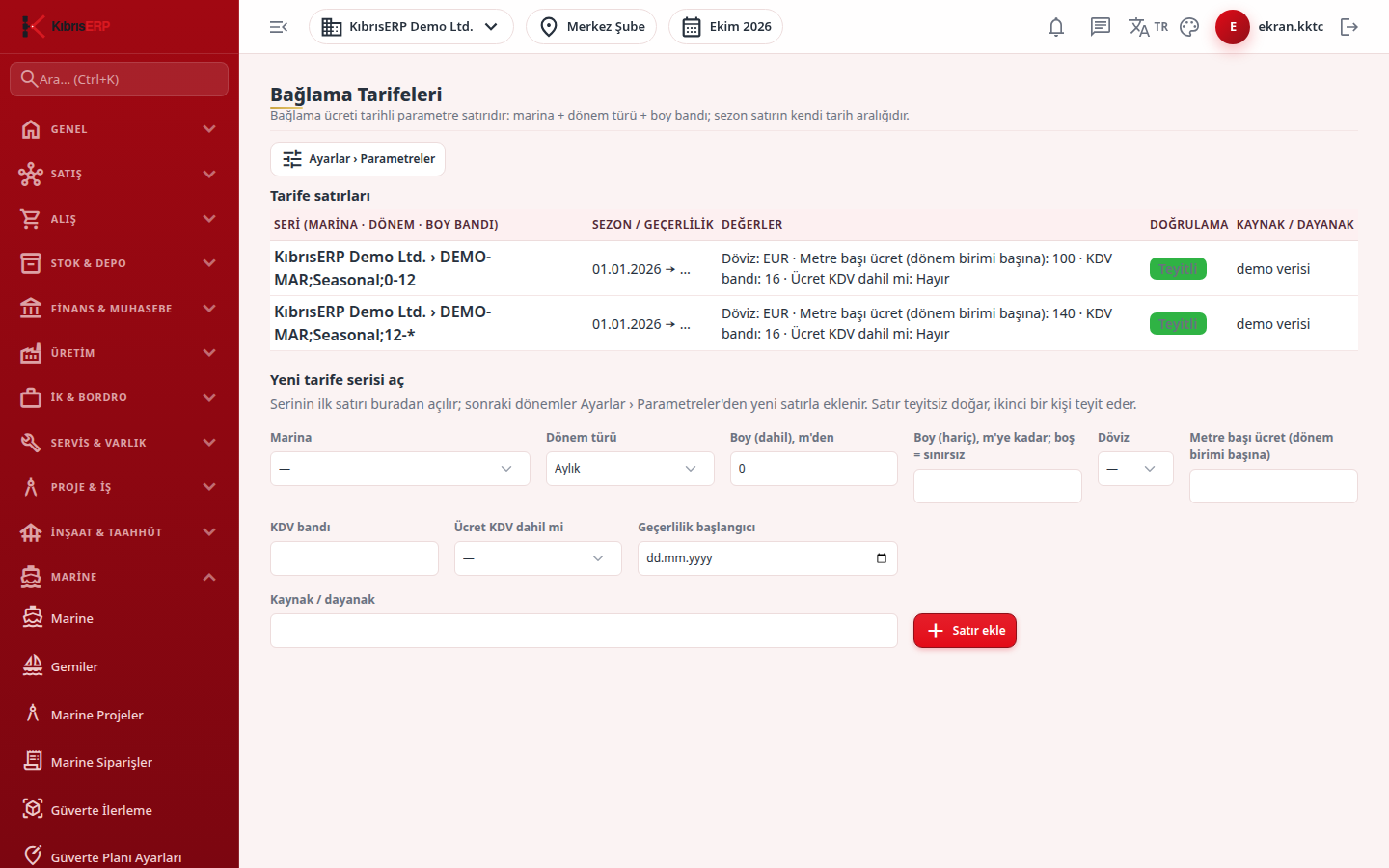The height and width of the screenshot is (868, 1389).
Task: Change language with the TR translate icon
Action: (1148, 27)
